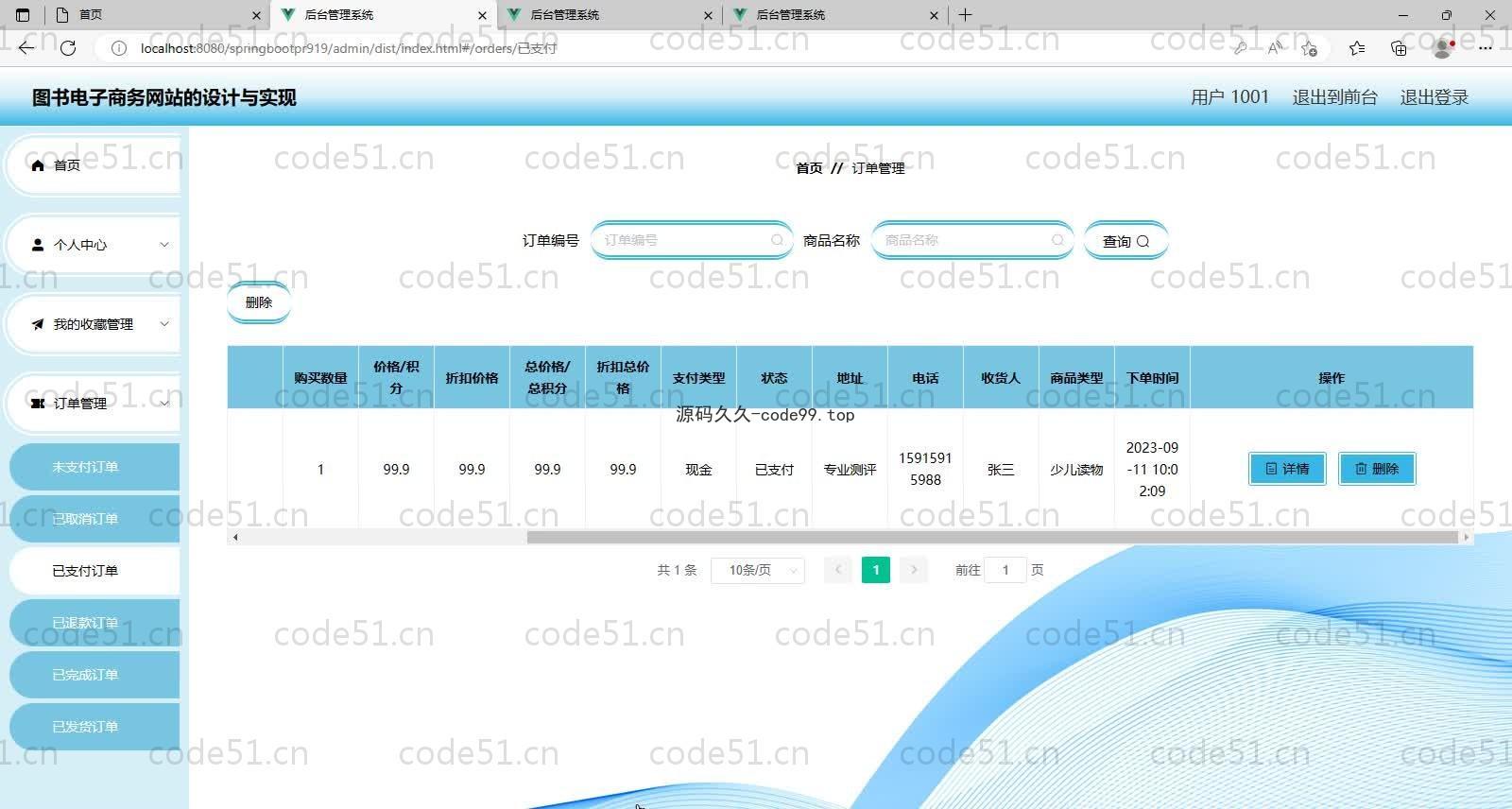
Task: Click the browser address bar URL
Action: pos(349,48)
